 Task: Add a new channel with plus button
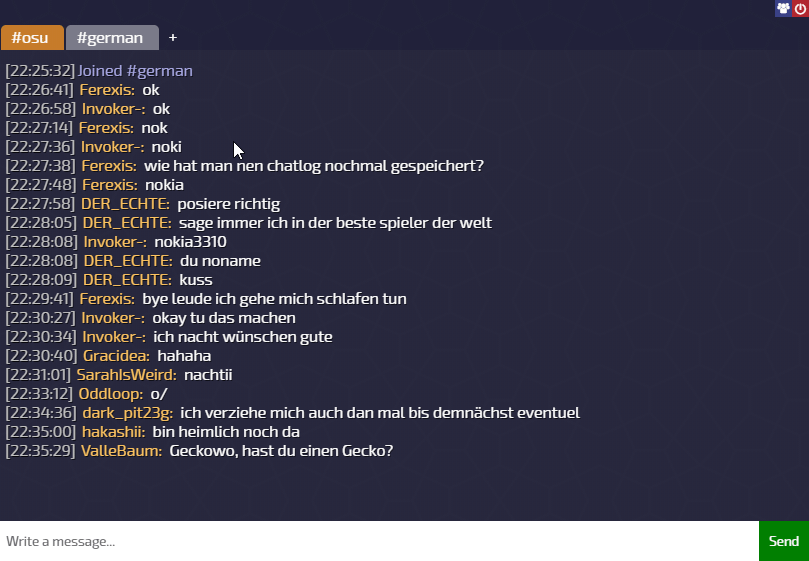[173, 38]
